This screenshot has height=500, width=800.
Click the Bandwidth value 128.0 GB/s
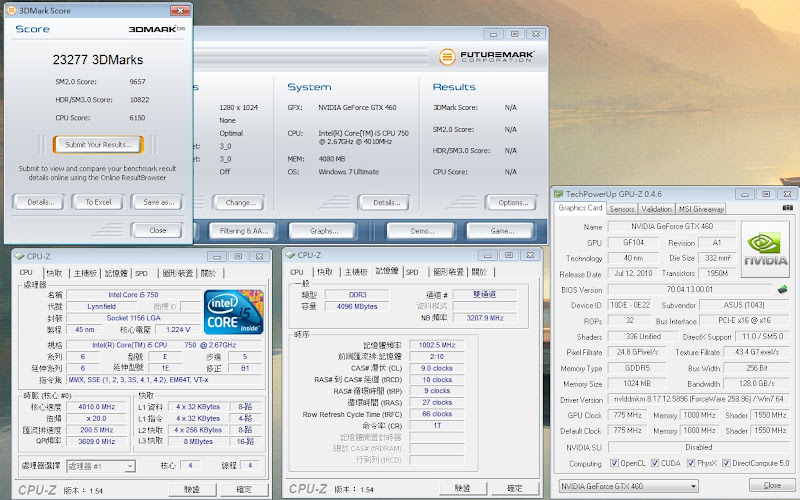pyautogui.click(x=756, y=383)
